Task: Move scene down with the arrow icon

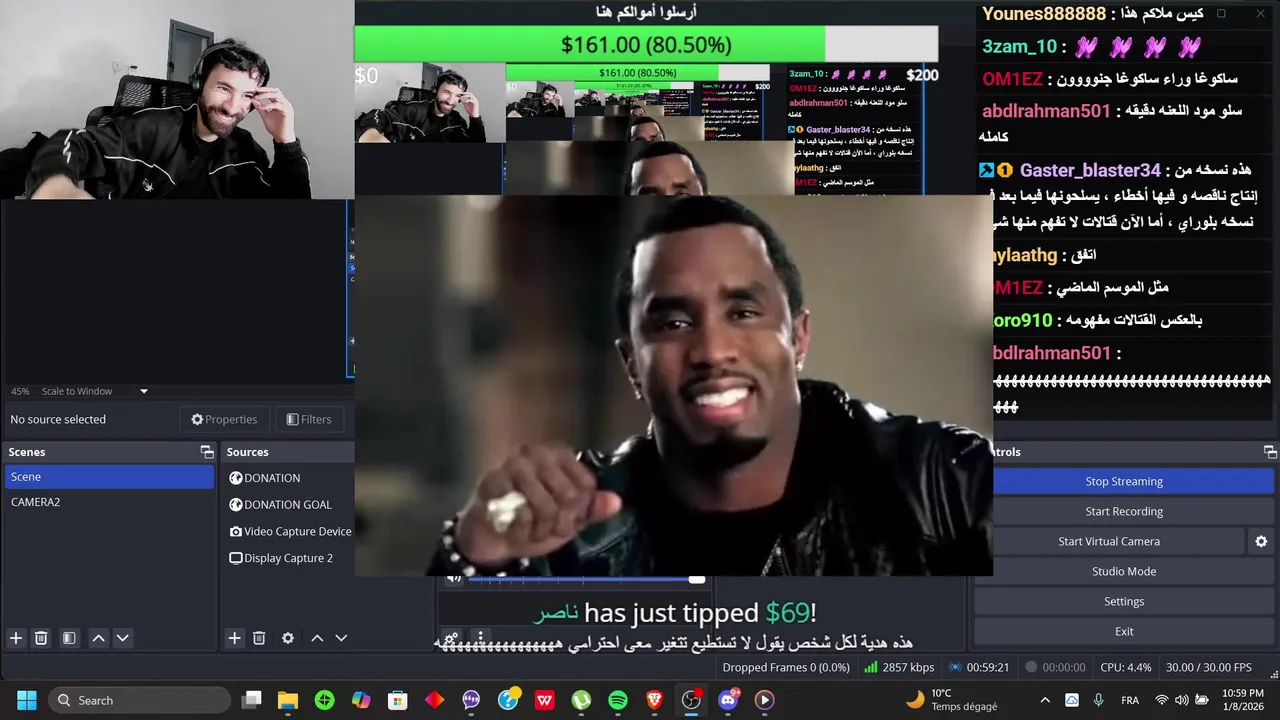Action: click(x=122, y=638)
